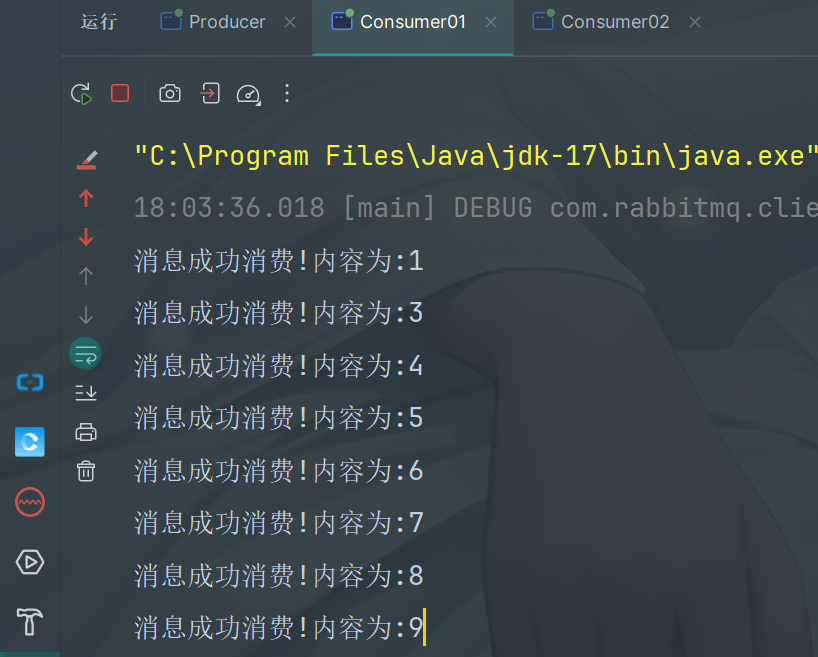Open the Services play-hexagon tool window

click(x=30, y=562)
